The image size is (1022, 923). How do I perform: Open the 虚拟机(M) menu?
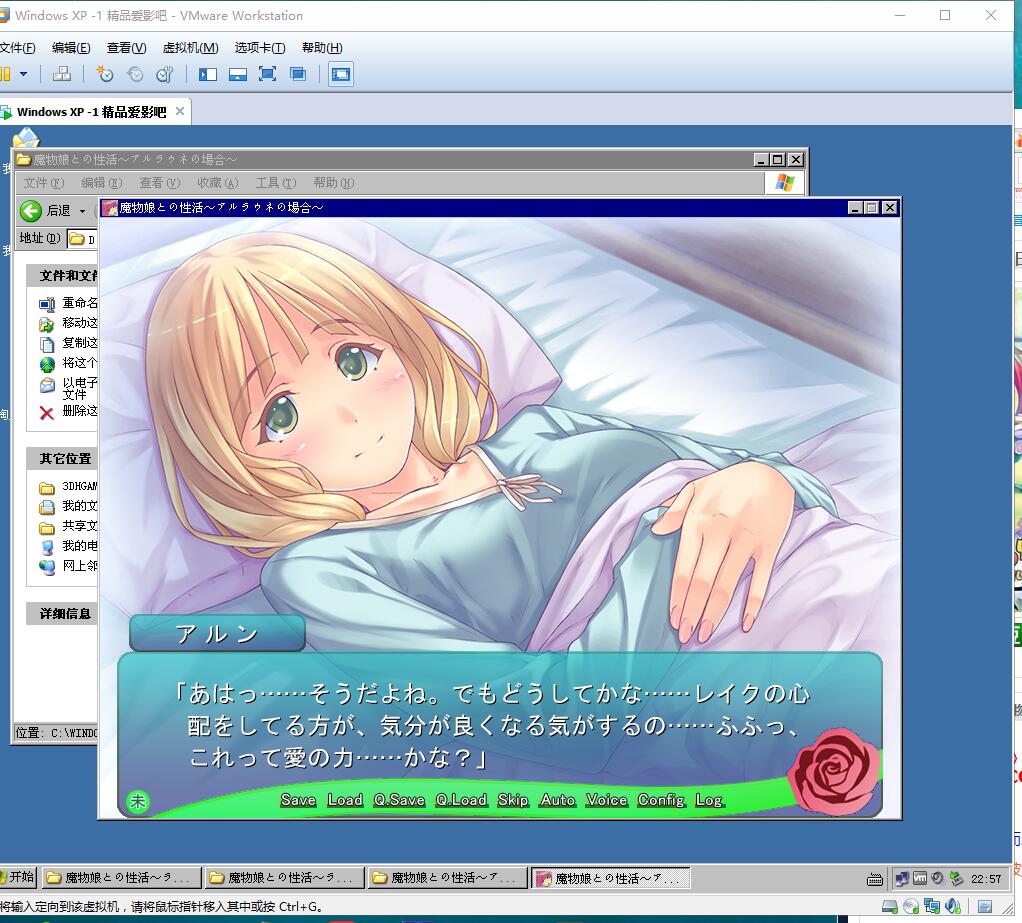190,48
